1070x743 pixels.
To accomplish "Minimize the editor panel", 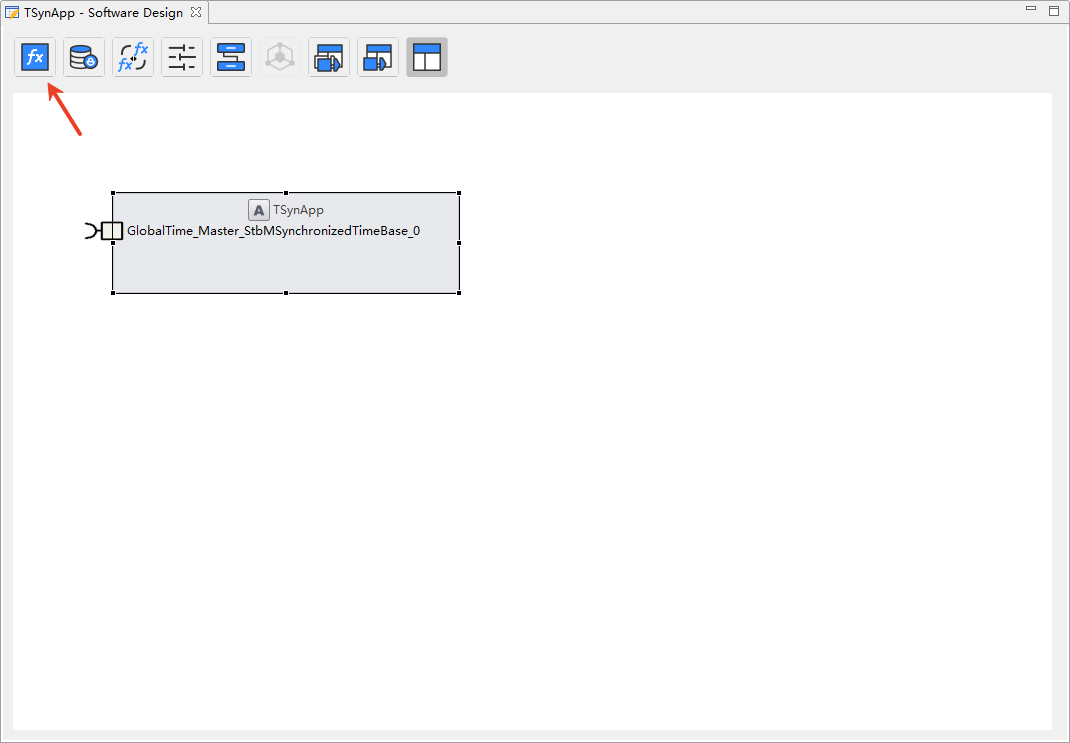I will 1031,9.
